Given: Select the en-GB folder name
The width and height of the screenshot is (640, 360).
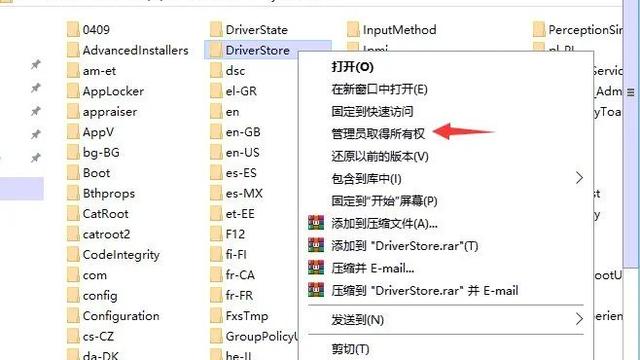Looking at the screenshot, I should (x=243, y=132).
